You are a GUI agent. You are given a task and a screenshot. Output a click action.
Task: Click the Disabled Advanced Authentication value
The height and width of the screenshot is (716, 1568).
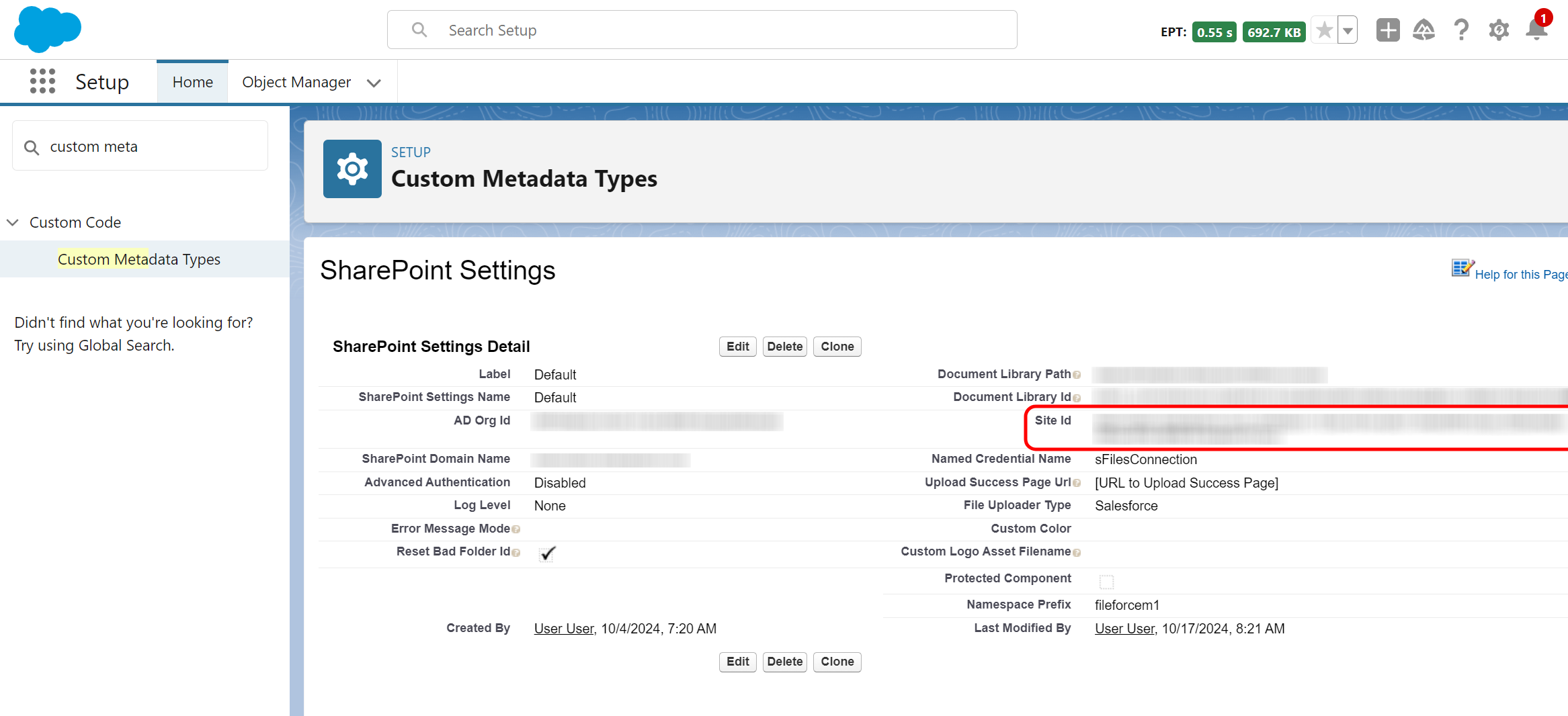point(560,483)
